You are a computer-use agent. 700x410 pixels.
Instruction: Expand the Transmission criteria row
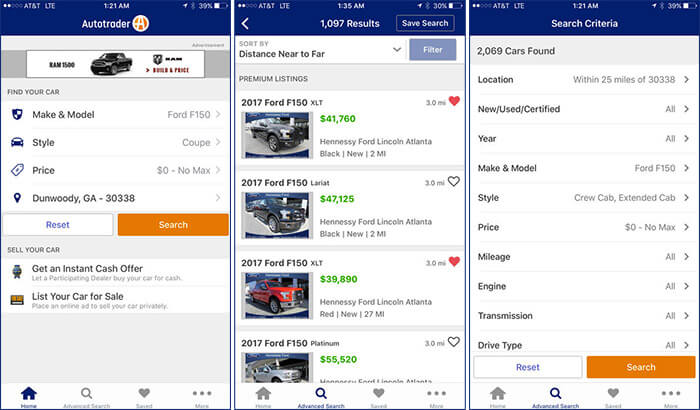click(x=583, y=315)
